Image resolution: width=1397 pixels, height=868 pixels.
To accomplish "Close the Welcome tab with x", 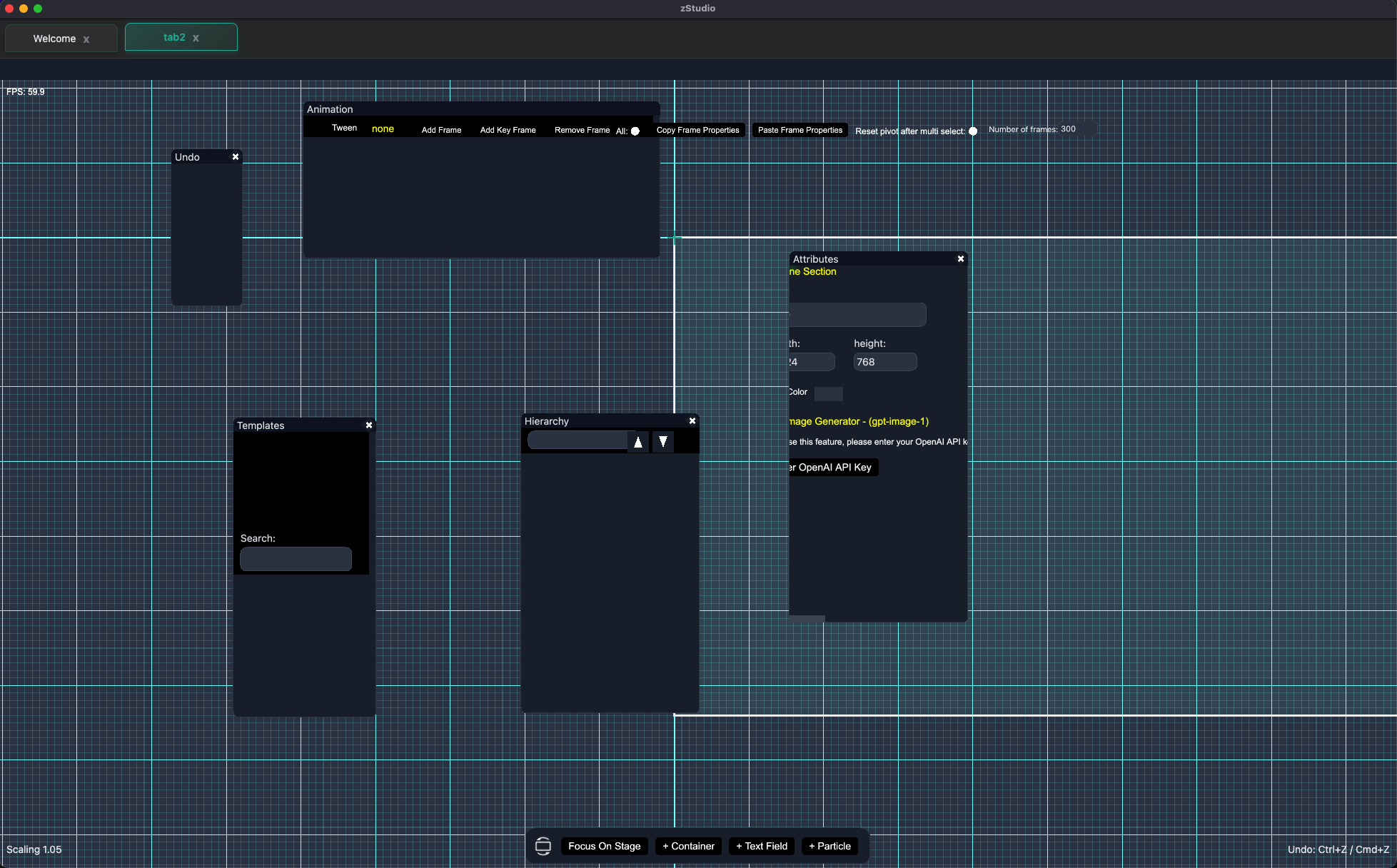I will (86, 39).
